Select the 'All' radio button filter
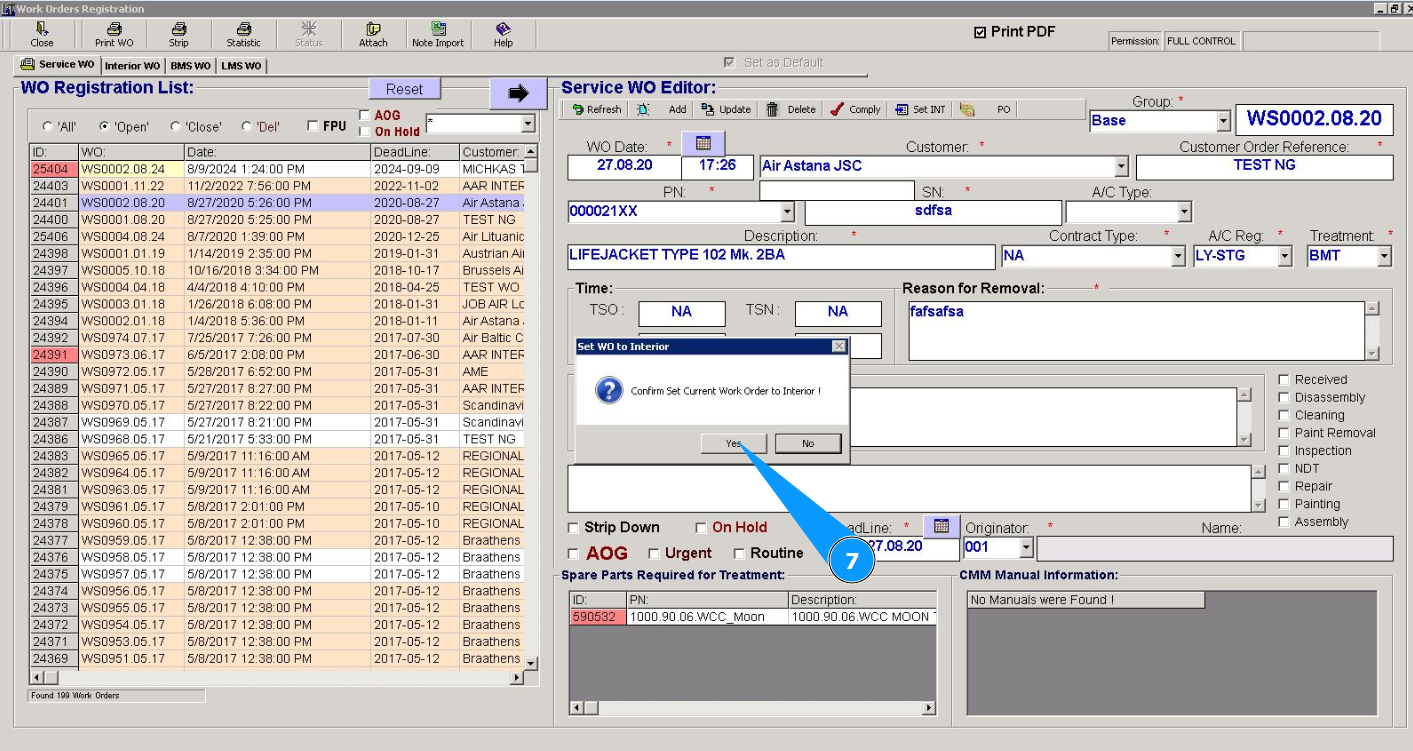Image resolution: width=1413 pixels, height=751 pixels. [48, 127]
